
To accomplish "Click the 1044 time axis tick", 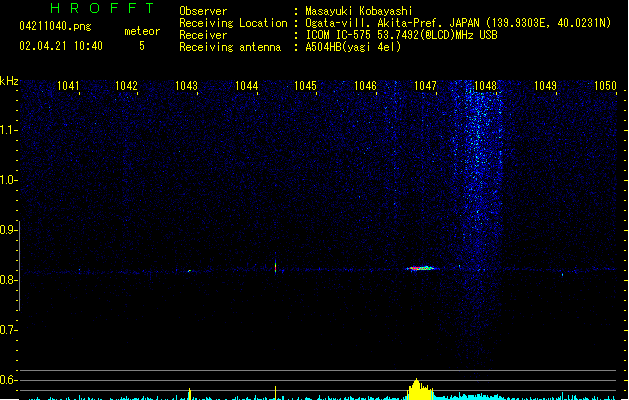I will point(246,86).
